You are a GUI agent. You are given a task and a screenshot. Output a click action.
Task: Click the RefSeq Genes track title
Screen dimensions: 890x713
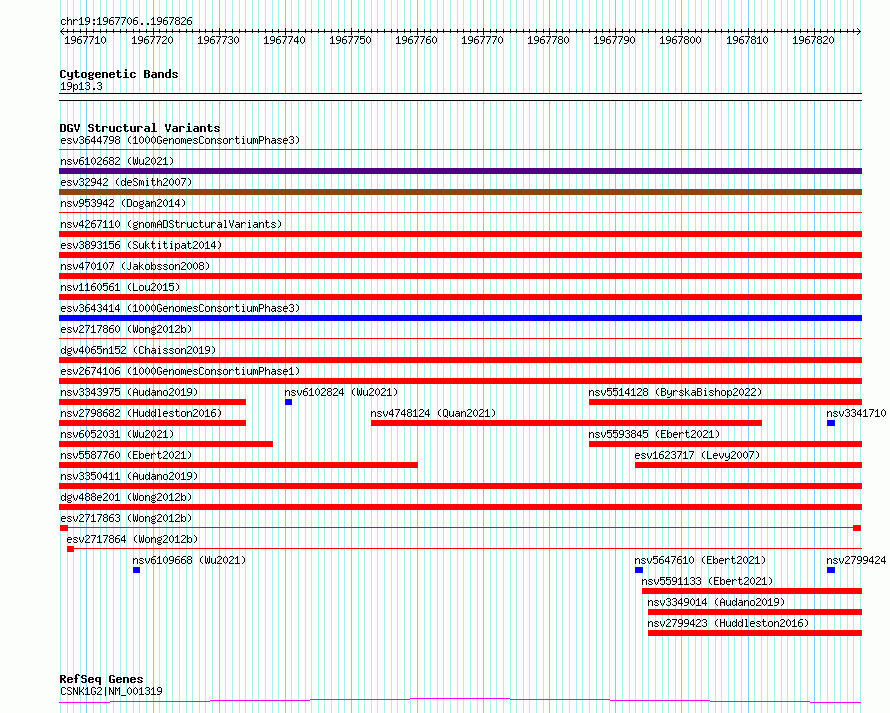point(101,680)
